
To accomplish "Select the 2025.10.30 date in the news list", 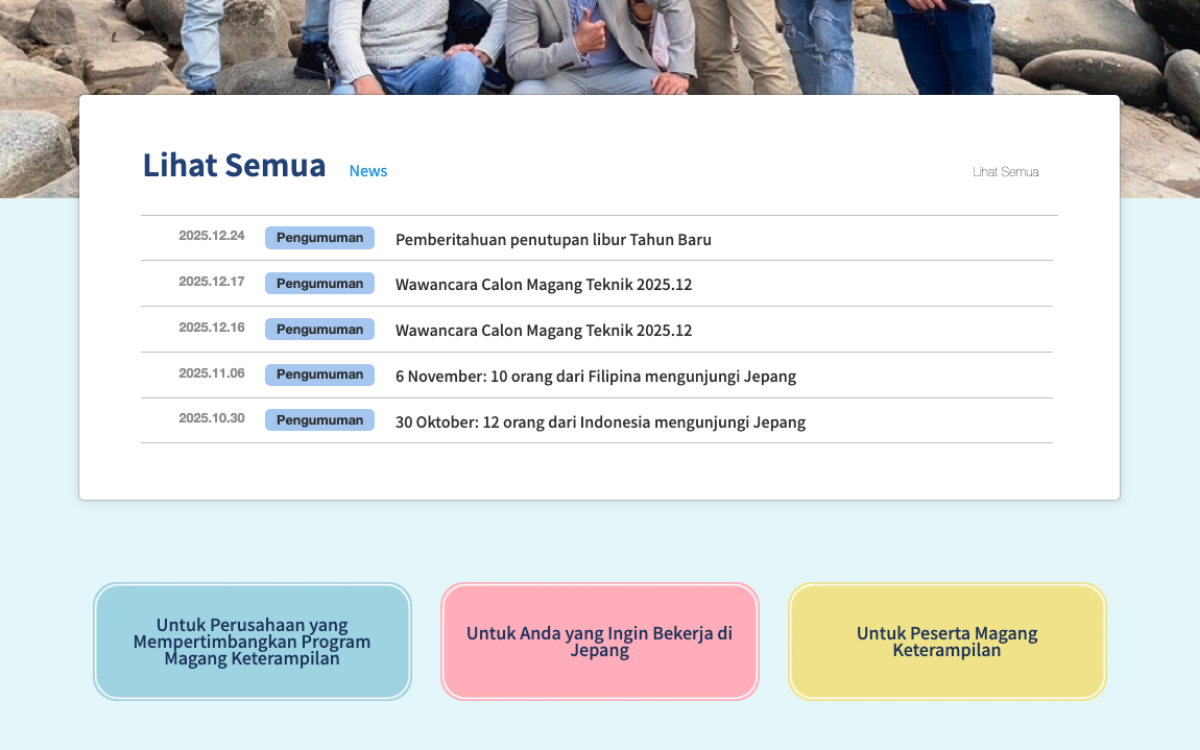I will 211,418.
